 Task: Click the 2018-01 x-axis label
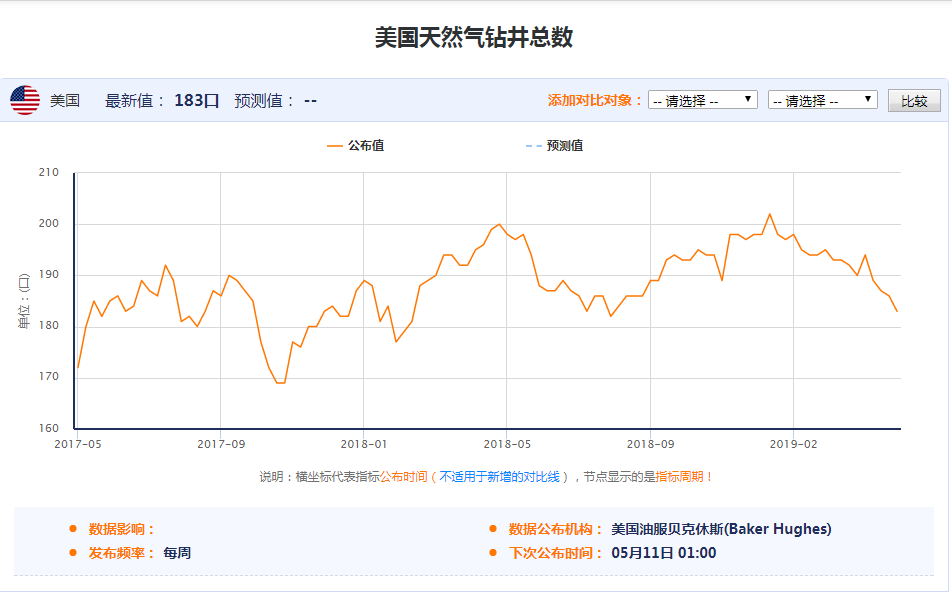[363, 443]
